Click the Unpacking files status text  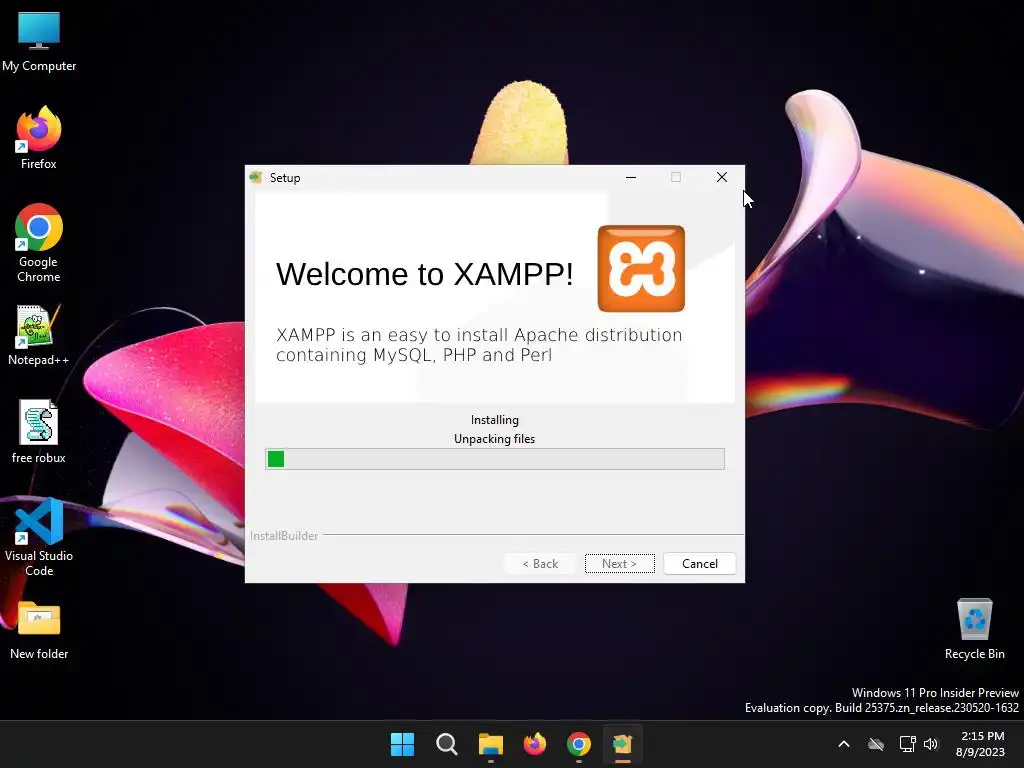(x=494, y=439)
